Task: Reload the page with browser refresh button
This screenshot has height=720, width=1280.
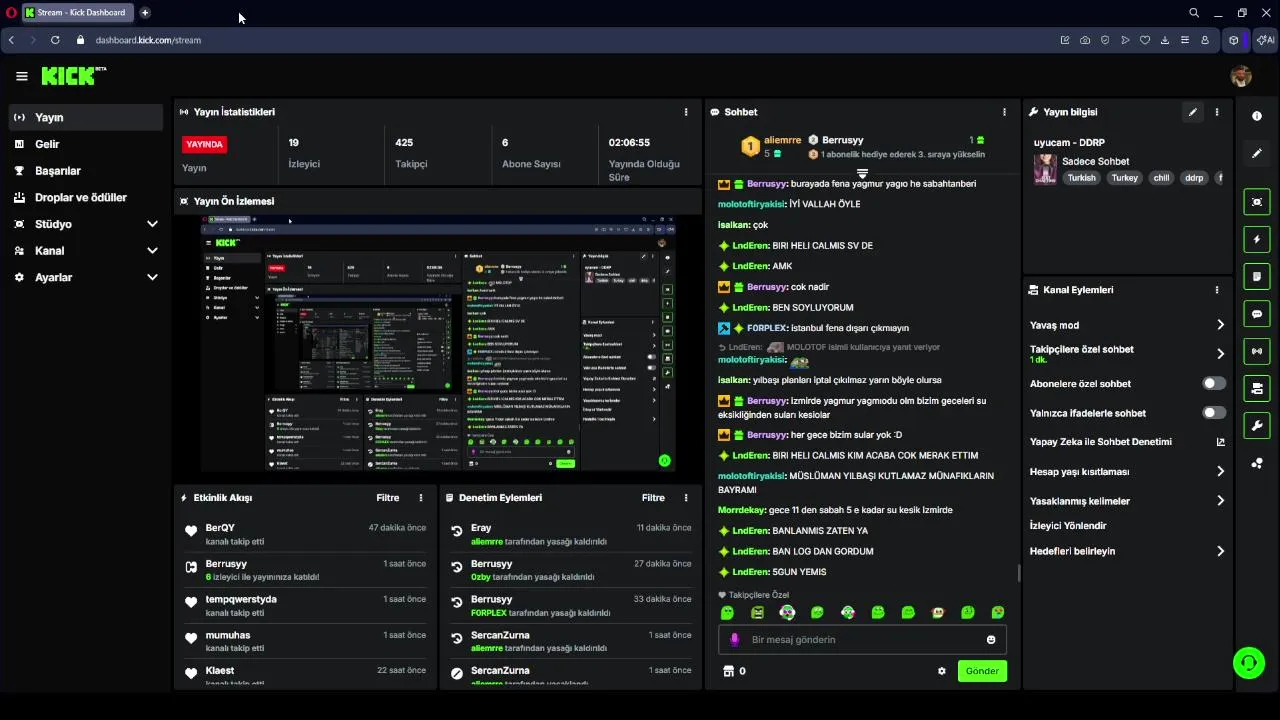Action: point(55,40)
